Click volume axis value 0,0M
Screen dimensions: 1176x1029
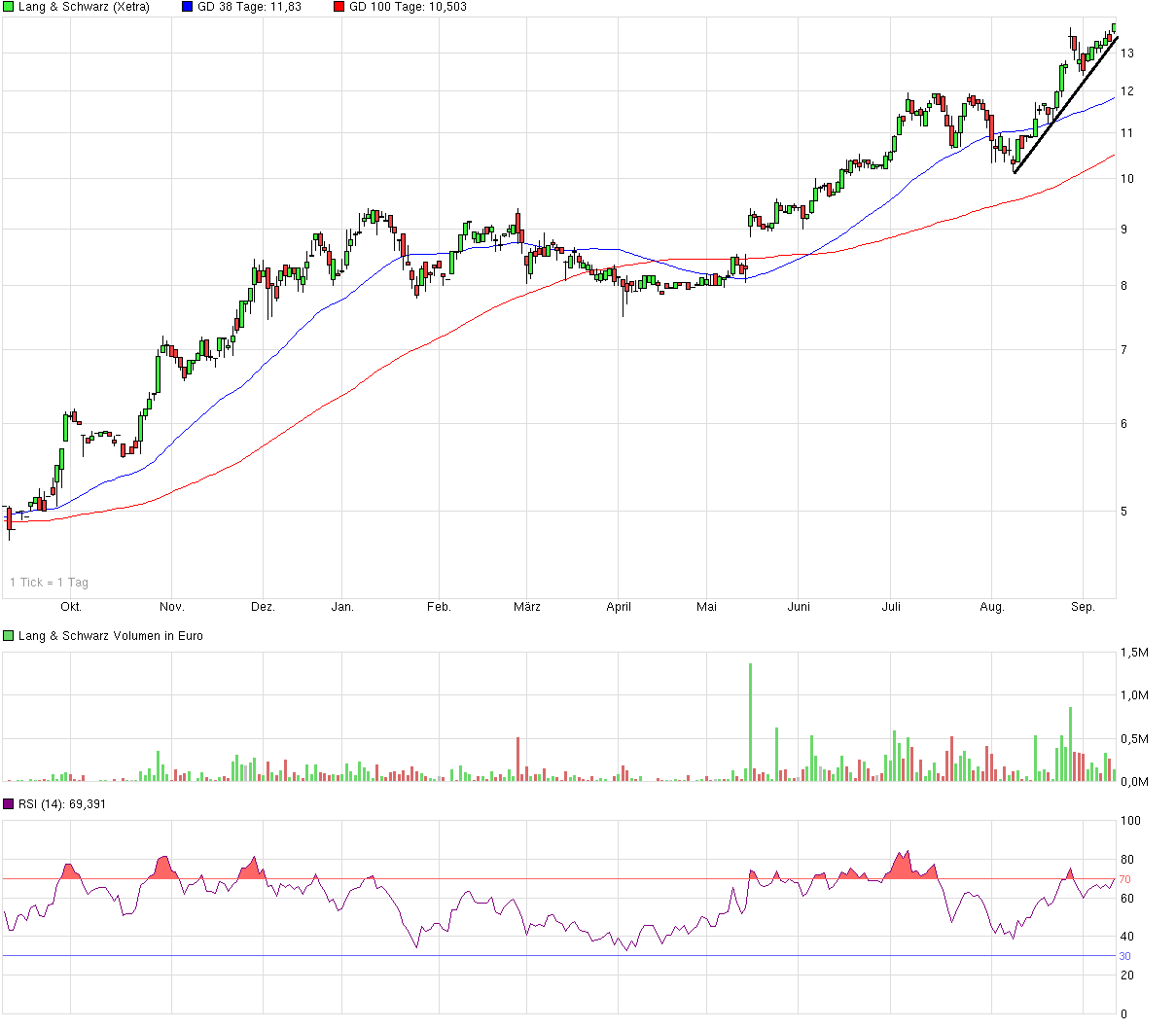(x=1135, y=782)
